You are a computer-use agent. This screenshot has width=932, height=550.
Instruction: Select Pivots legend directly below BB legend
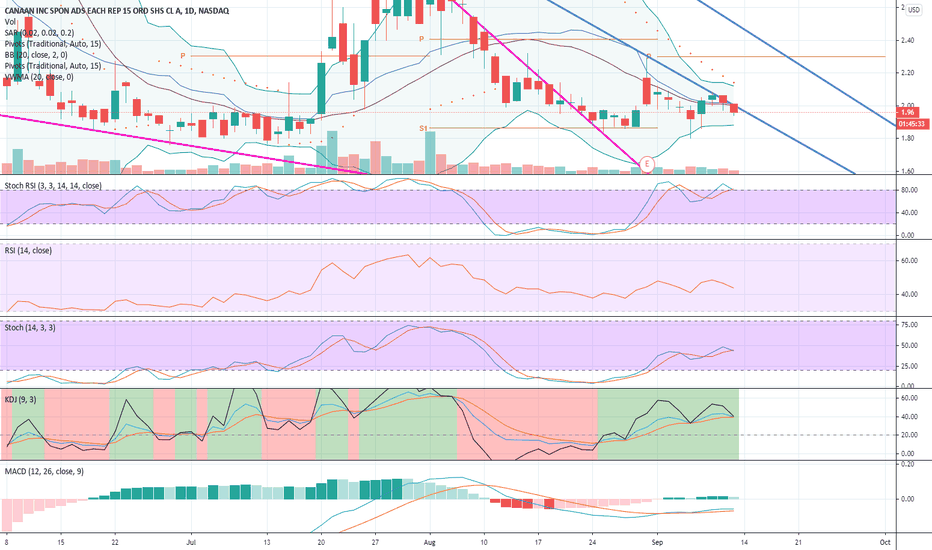pos(52,66)
